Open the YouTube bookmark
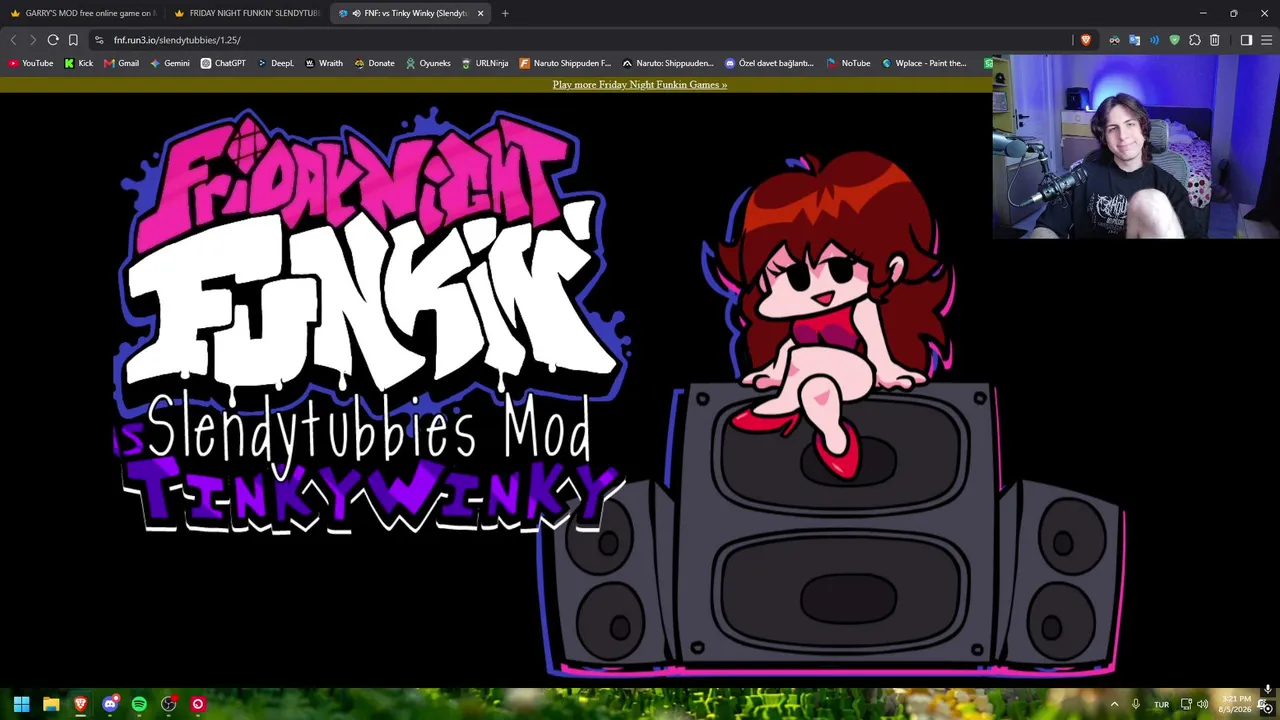Viewport: 1280px width, 720px height. click(x=30, y=63)
